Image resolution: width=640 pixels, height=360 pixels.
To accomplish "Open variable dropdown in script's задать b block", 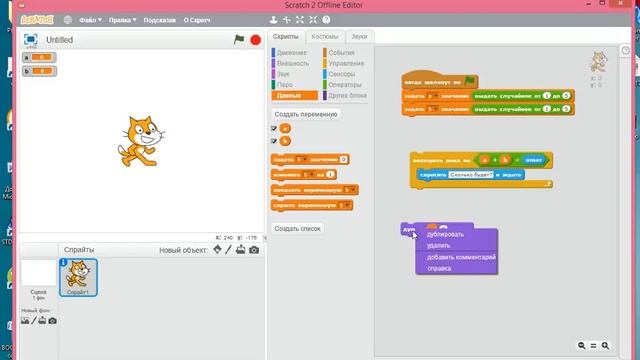I will tap(433, 109).
